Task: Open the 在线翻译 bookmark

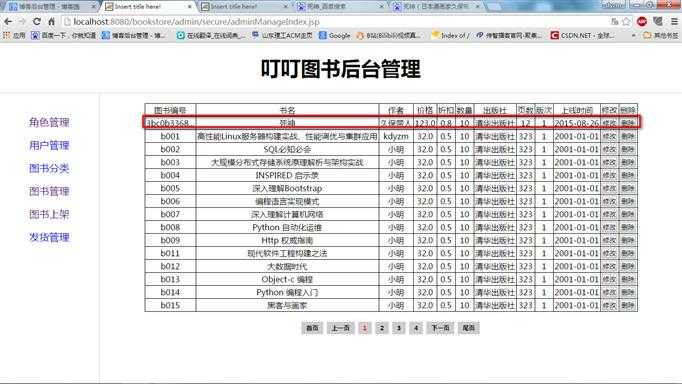Action: point(211,35)
